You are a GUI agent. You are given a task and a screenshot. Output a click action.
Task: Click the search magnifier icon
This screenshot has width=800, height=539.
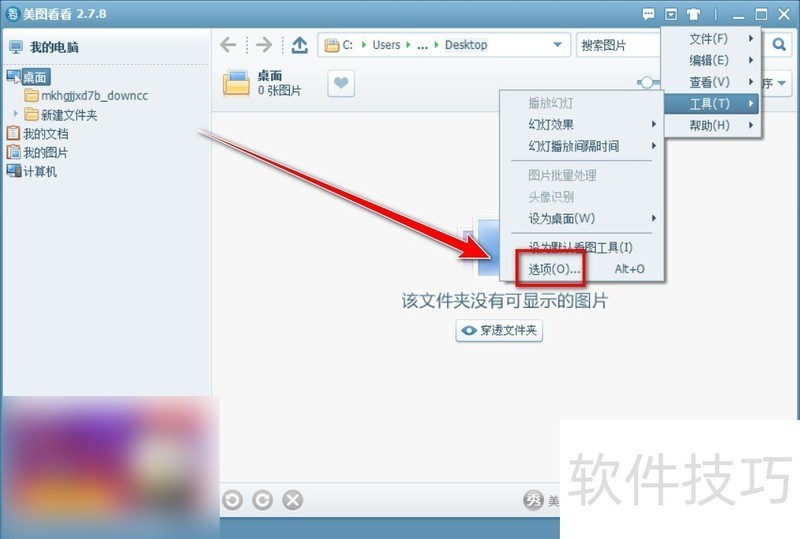(779, 44)
